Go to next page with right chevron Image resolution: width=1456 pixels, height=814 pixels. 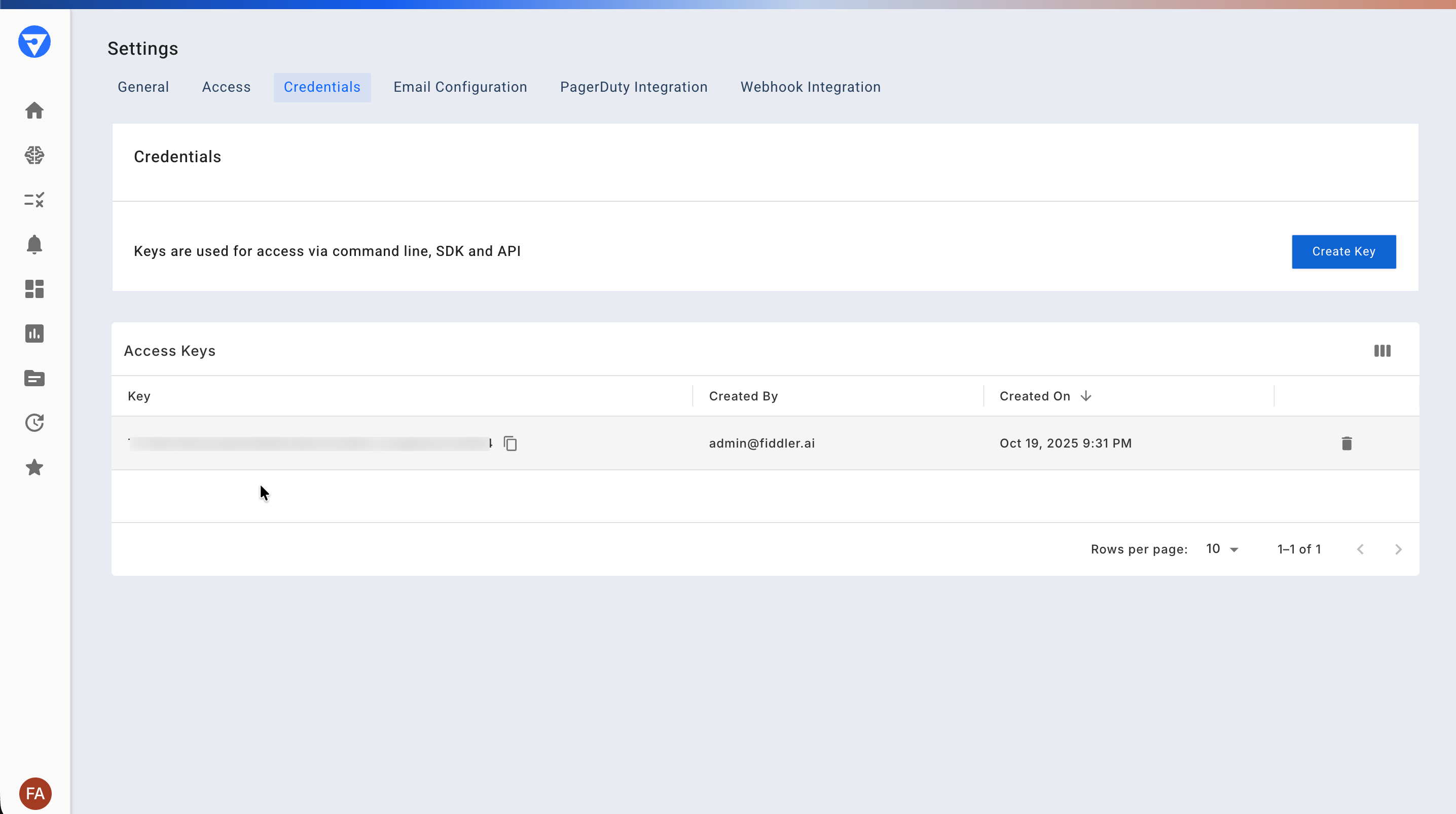coord(1398,548)
